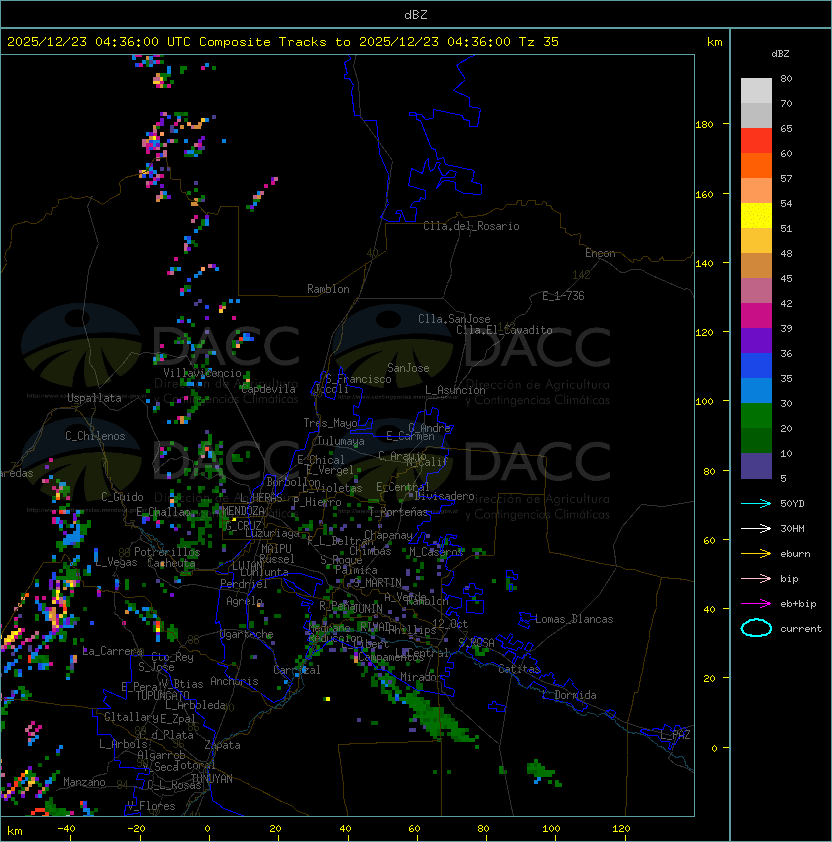Click the 'Anchoris' map label

234,681
